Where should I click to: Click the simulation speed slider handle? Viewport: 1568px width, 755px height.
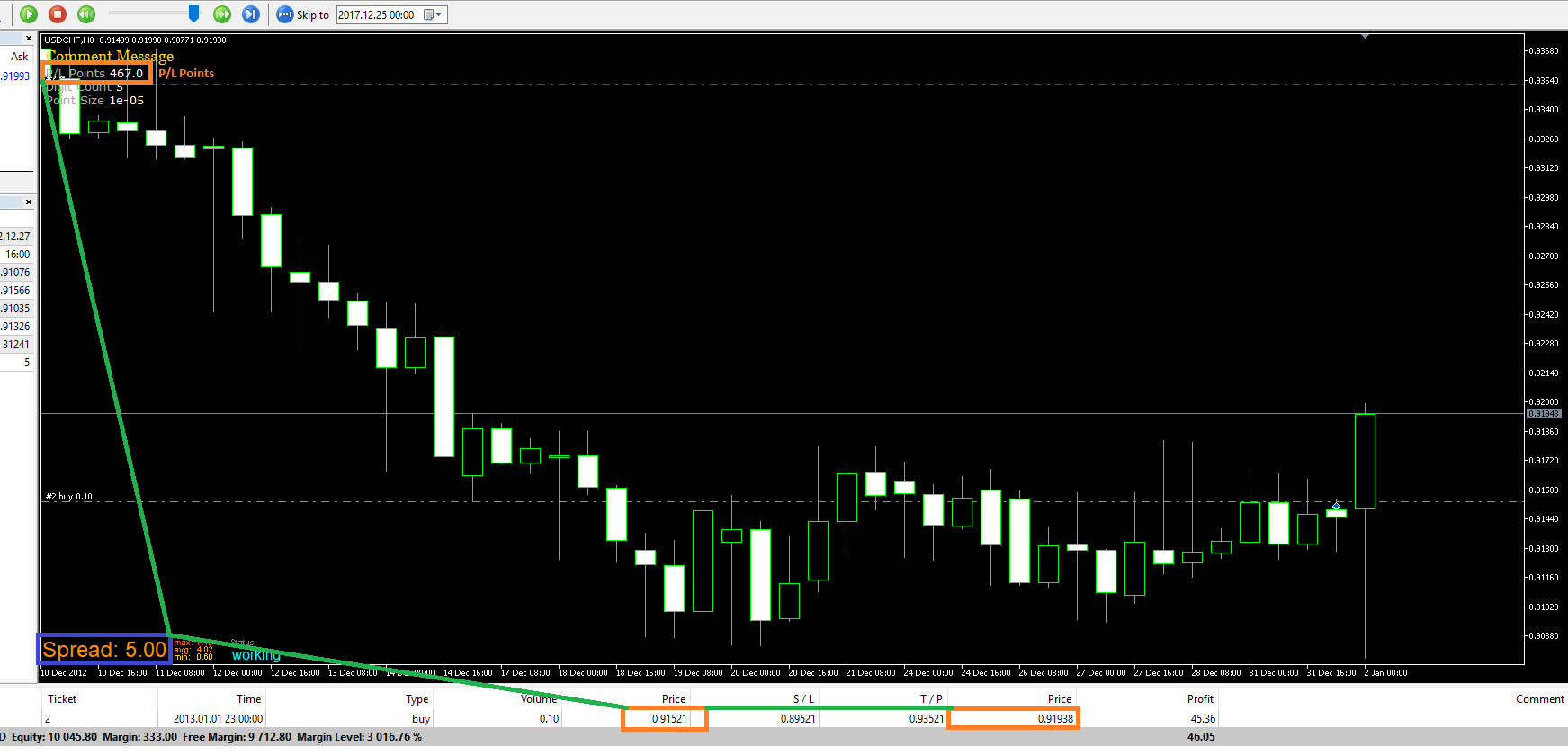(x=193, y=13)
